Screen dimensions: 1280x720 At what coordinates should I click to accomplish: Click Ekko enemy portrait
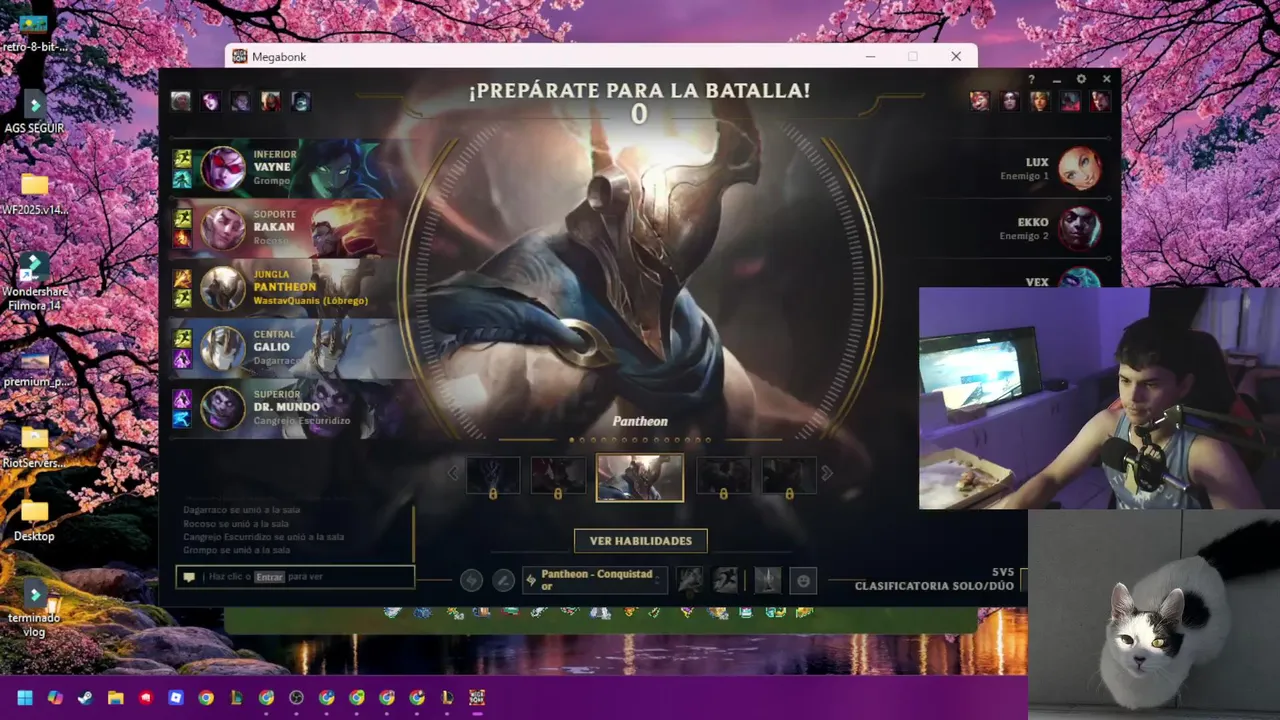pyautogui.click(x=1080, y=228)
